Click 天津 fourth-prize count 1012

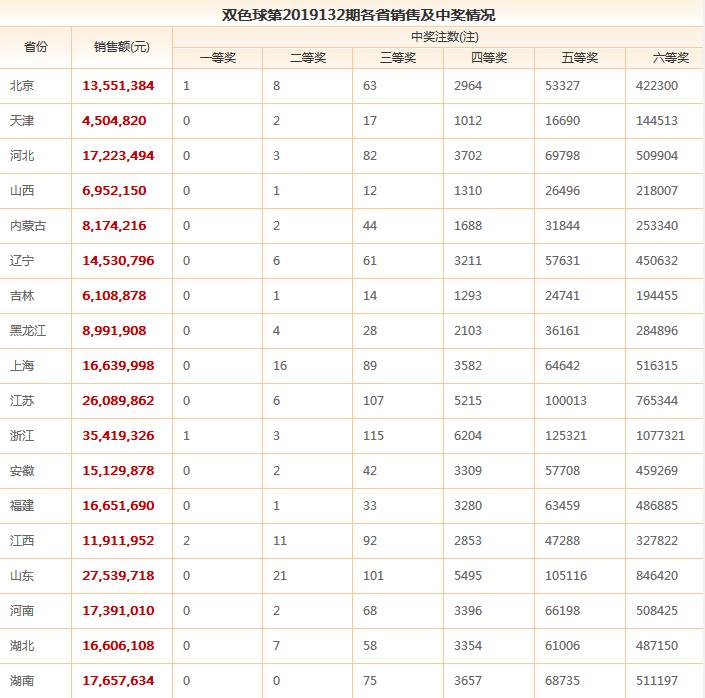(468, 121)
